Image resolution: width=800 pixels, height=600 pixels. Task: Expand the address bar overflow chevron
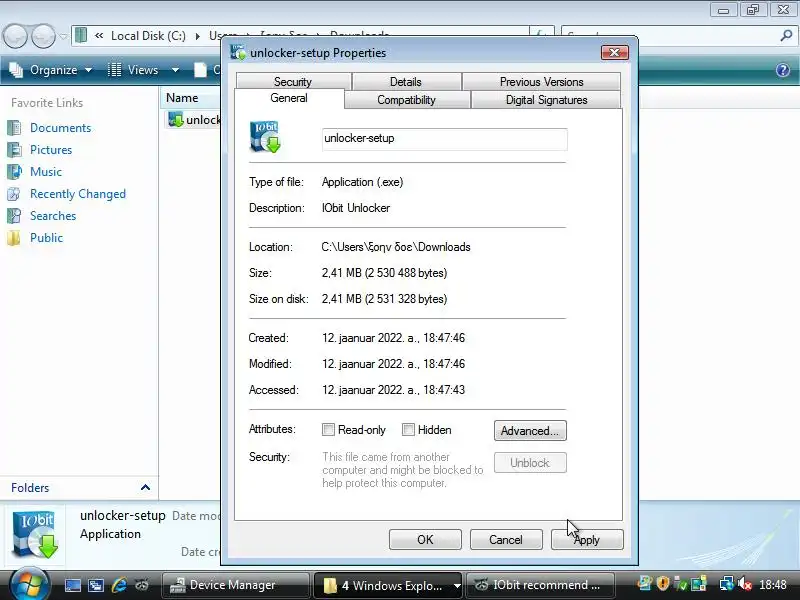coord(99,36)
